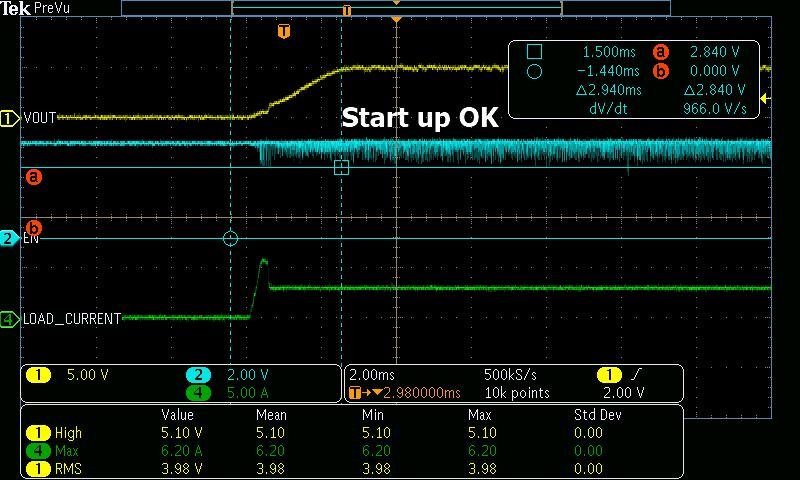This screenshot has width=800, height=480.
Task: Select the red cursor b marker on graticule
Action: coord(34,227)
